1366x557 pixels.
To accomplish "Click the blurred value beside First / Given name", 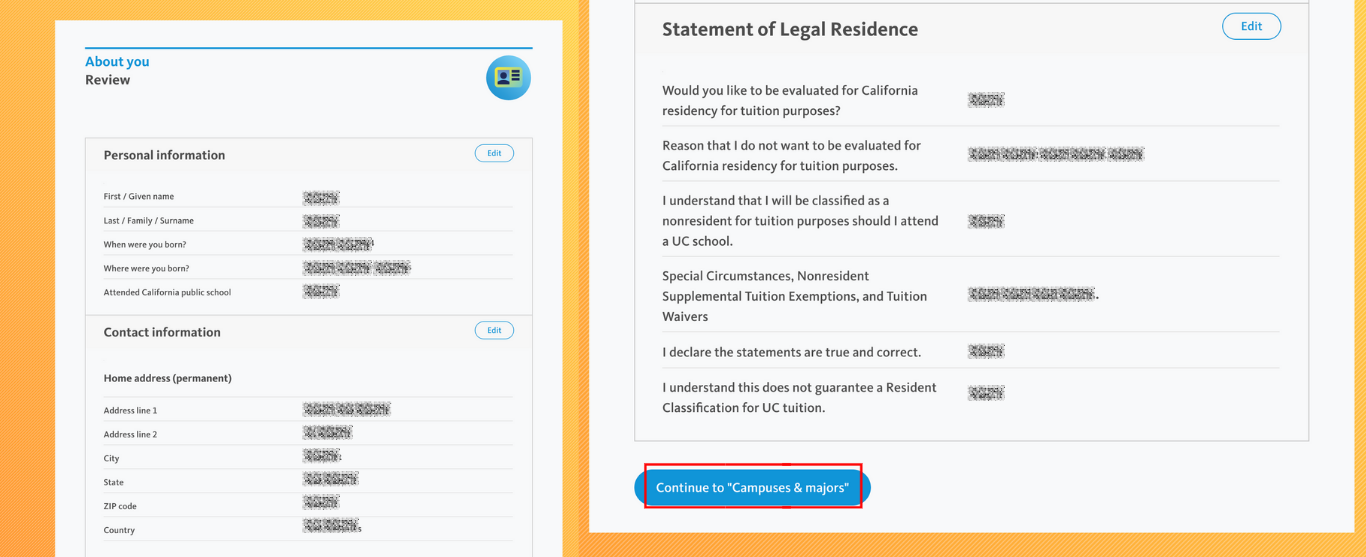I will click(321, 198).
